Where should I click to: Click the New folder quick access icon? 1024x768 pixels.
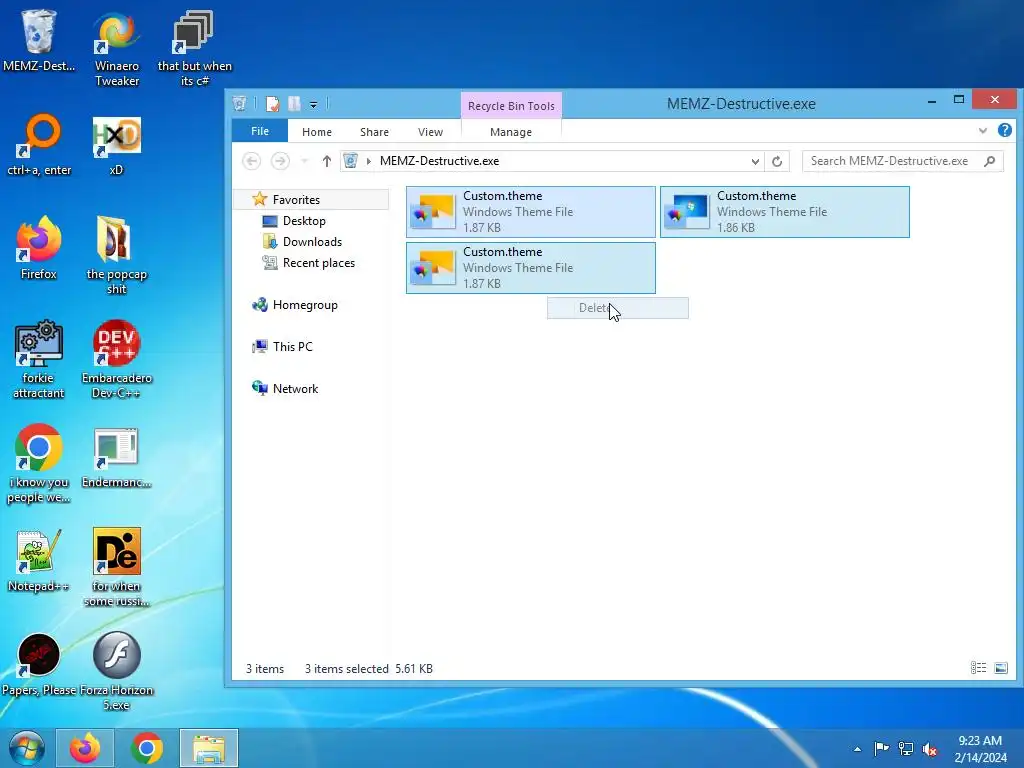pos(295,104)
